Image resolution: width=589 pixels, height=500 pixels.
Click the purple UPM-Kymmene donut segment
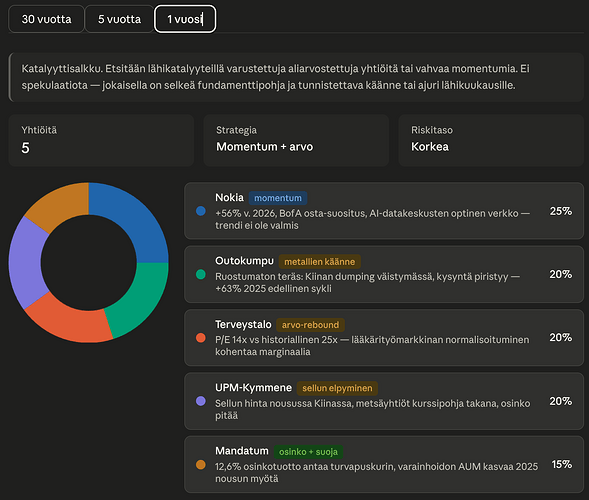25,263
